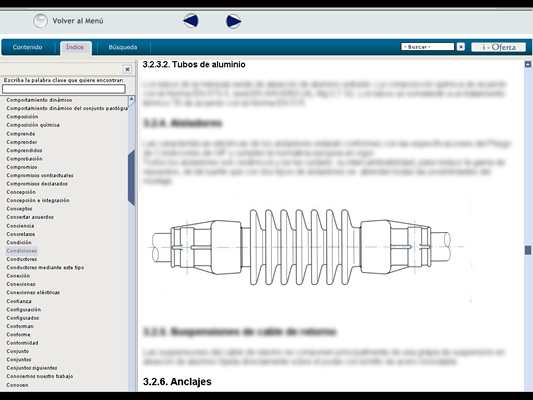This screenshot has width=533, height=400.
Task: Focus the Buscar search field
Action: coord(427,47)
